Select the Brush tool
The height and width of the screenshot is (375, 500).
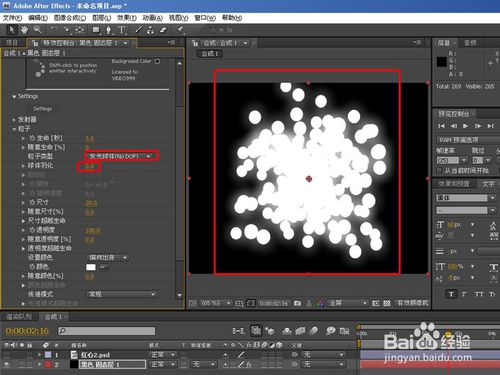(x=138, y=30)
